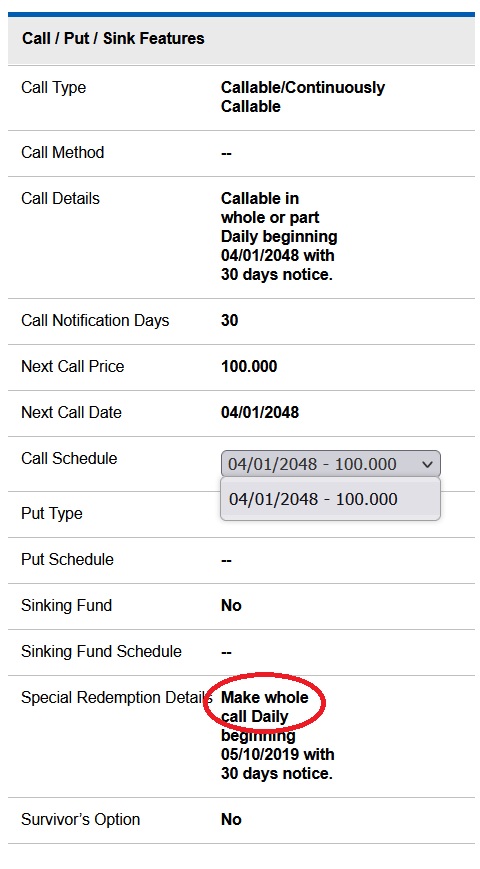480x869 pixels.
Task: Click the Sinking Fund value No
Action: [x=231, y=605]
